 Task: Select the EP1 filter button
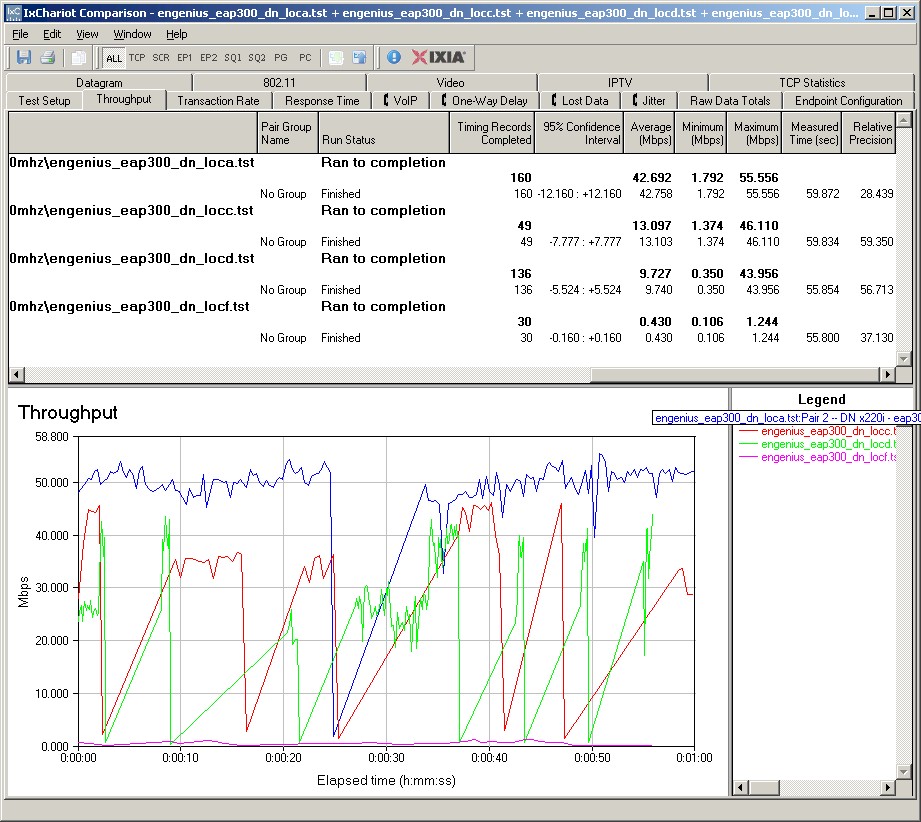184,58
